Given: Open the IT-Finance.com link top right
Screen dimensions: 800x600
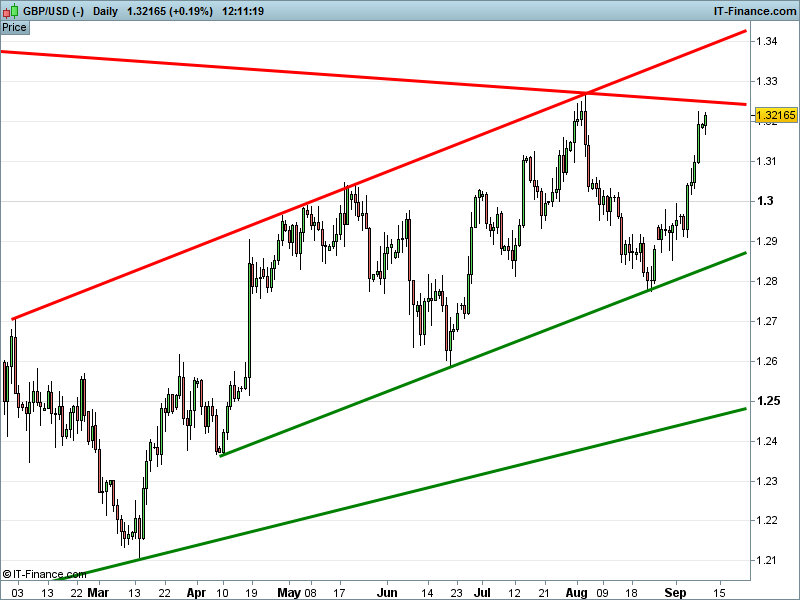Looking at the screenshot, I should (755, 11).
